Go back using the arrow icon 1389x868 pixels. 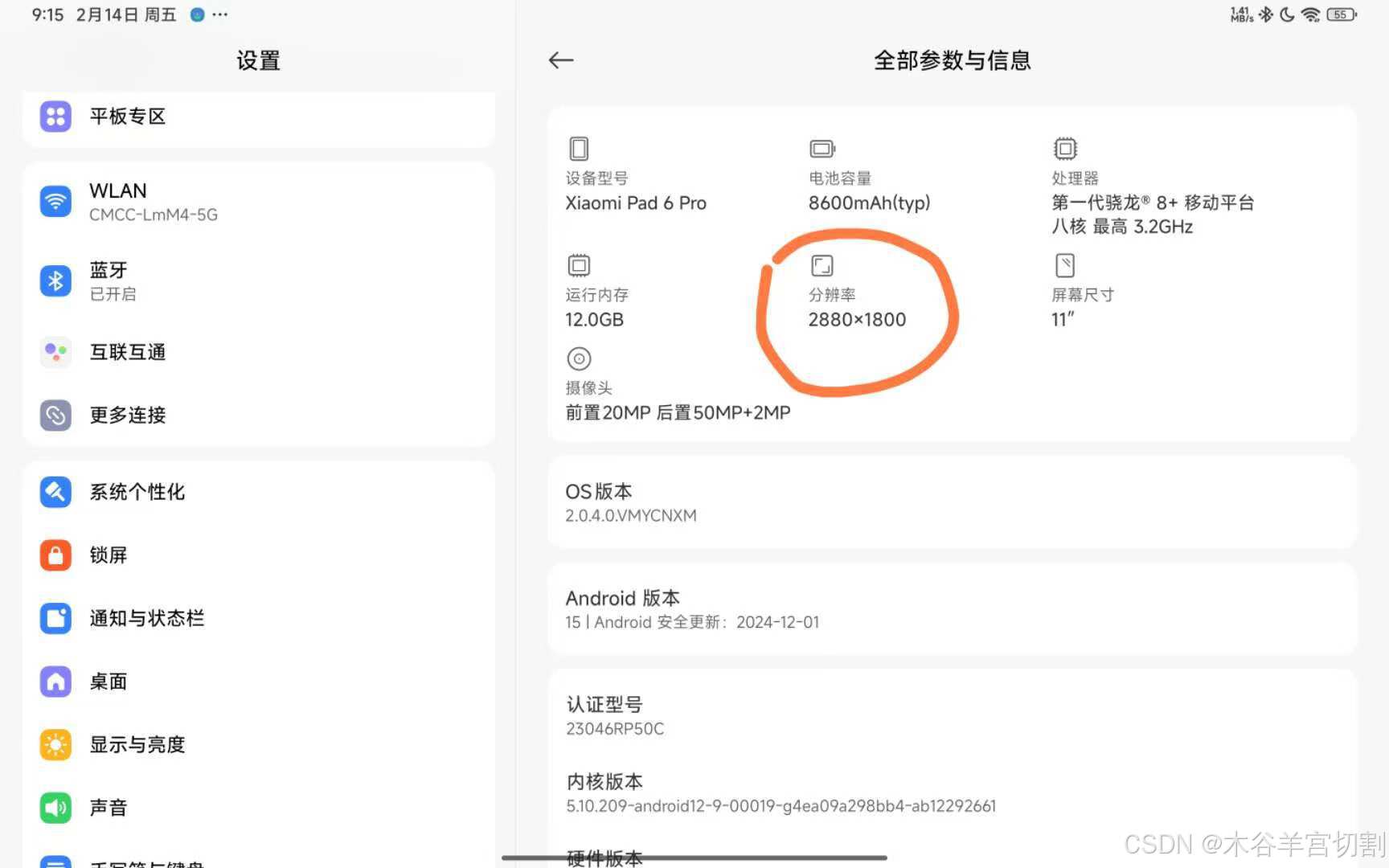tap(560, 60)
